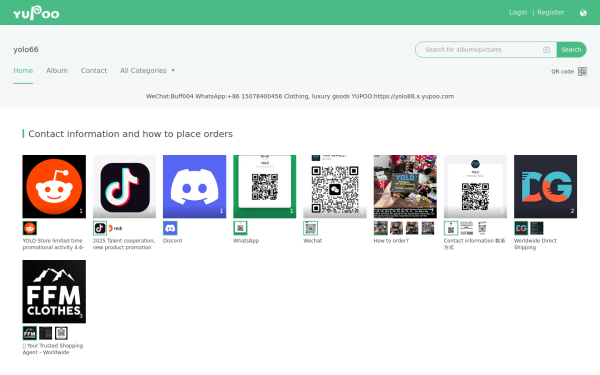The width and height of the screenshot is (600, 375).
Task: Open the Wechat QR album cover
Action: click(335, 186)
